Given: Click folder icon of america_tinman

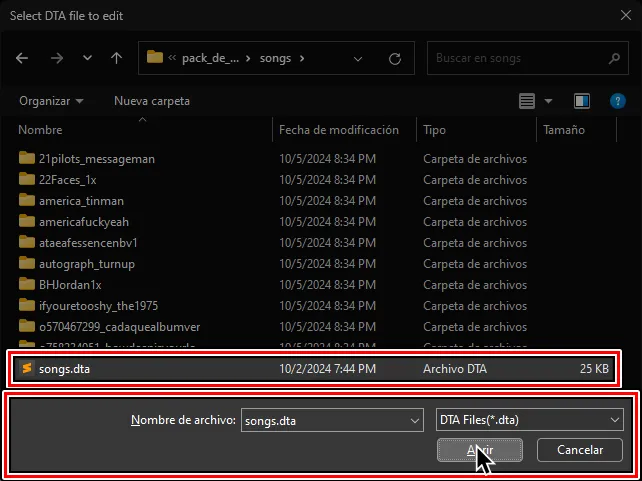Looking at the screenshot, I should point(27,200).
